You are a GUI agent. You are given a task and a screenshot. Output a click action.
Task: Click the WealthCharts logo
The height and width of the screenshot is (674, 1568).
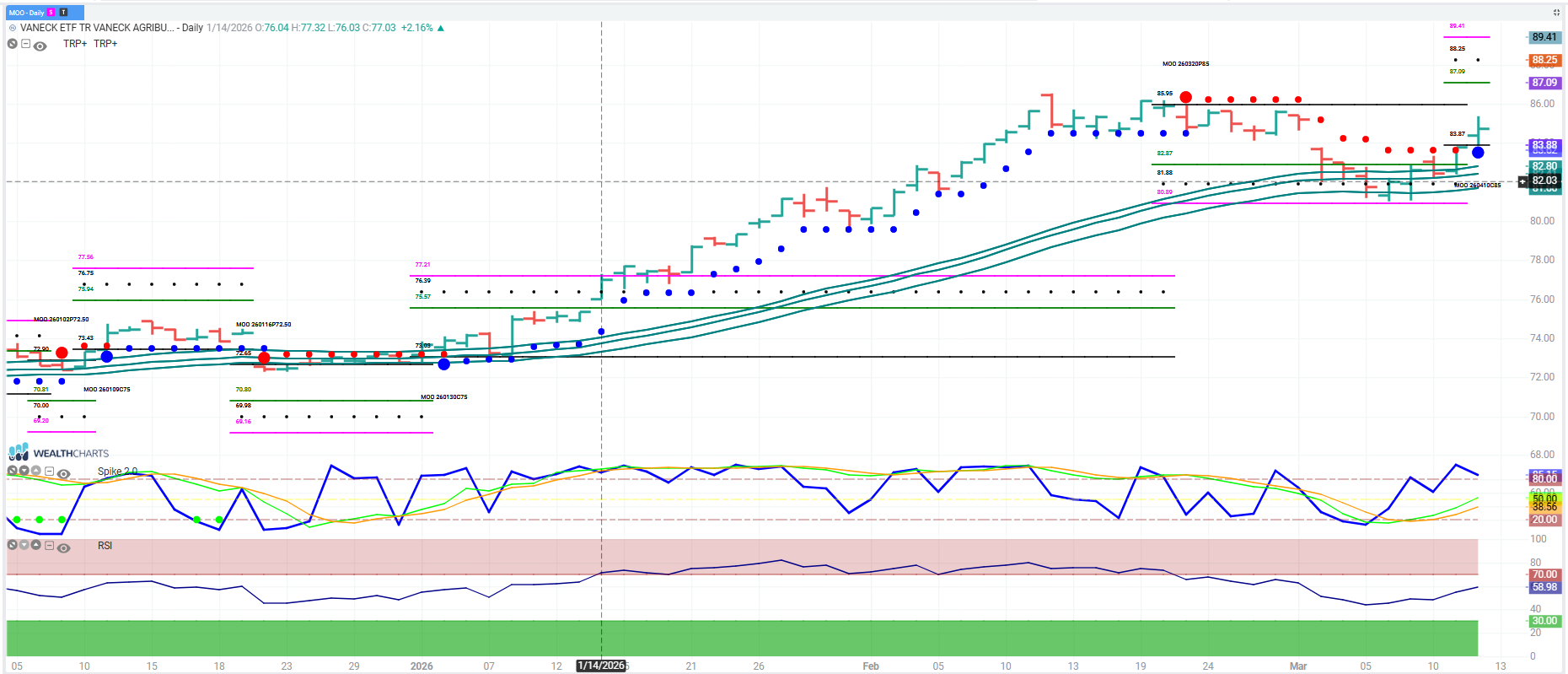pos(58,453)
